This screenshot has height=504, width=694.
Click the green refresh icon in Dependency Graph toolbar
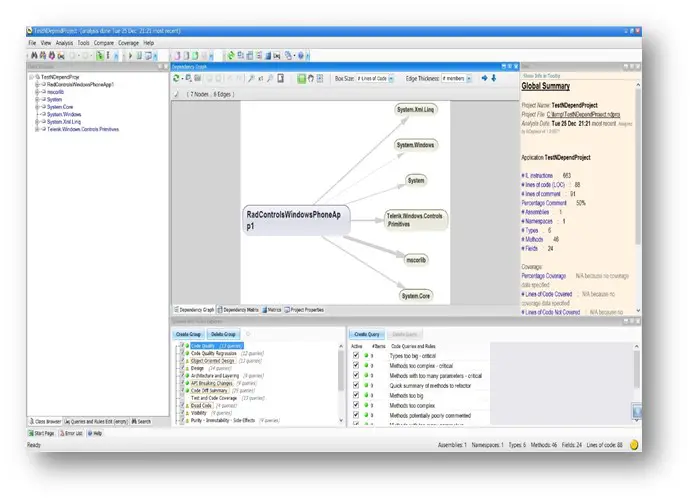[x=176, y=78]
